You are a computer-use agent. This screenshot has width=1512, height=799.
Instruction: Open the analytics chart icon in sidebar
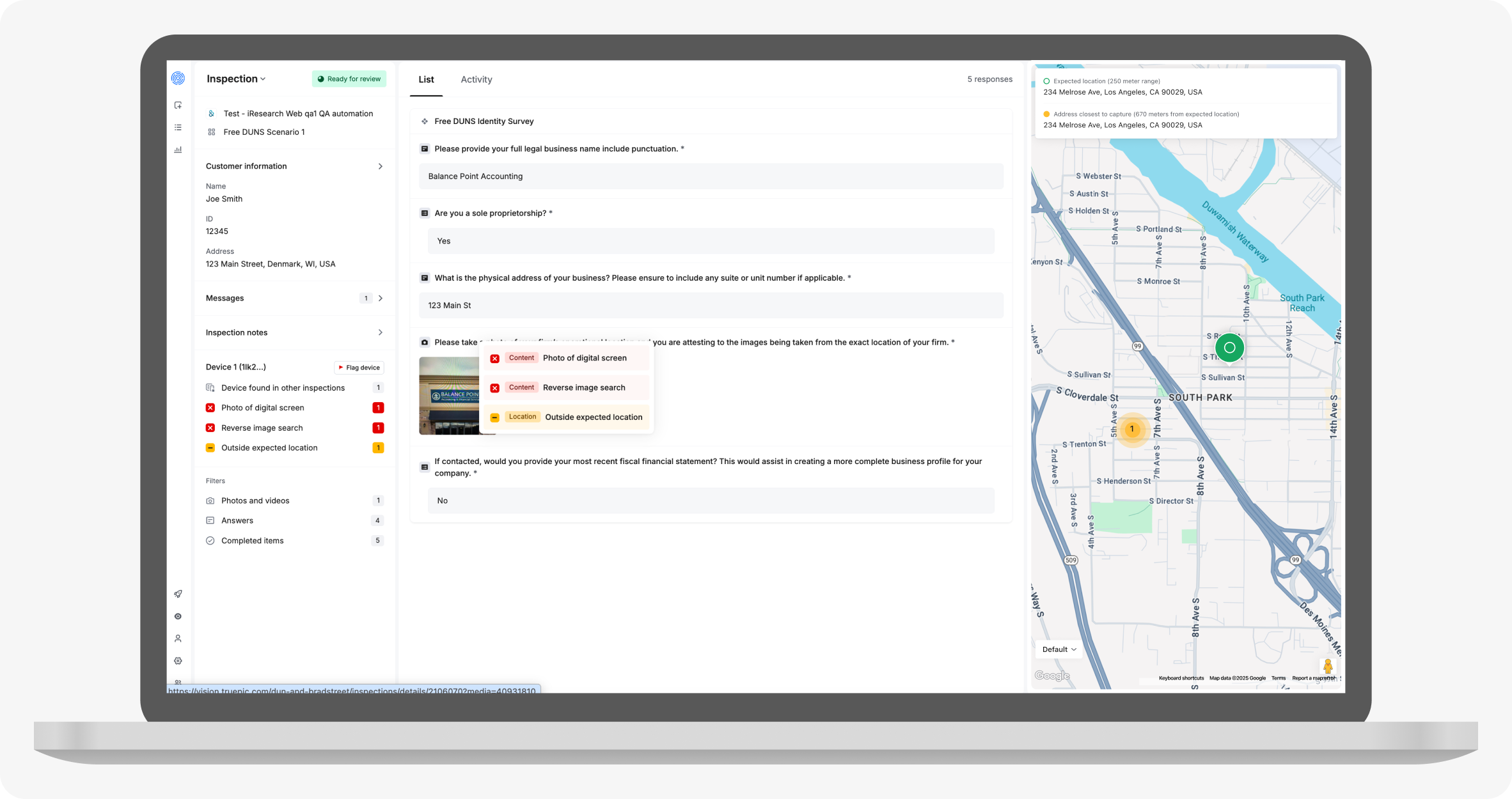pos(178,149)
